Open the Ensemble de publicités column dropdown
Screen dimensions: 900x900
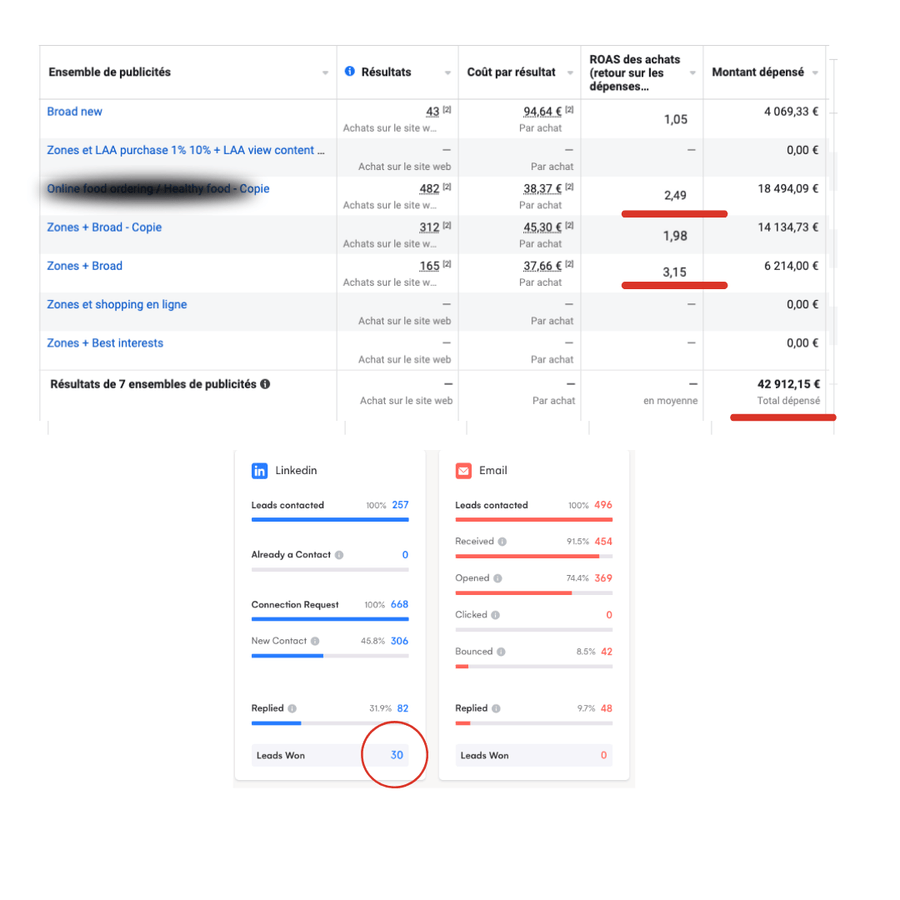[325, 73]
